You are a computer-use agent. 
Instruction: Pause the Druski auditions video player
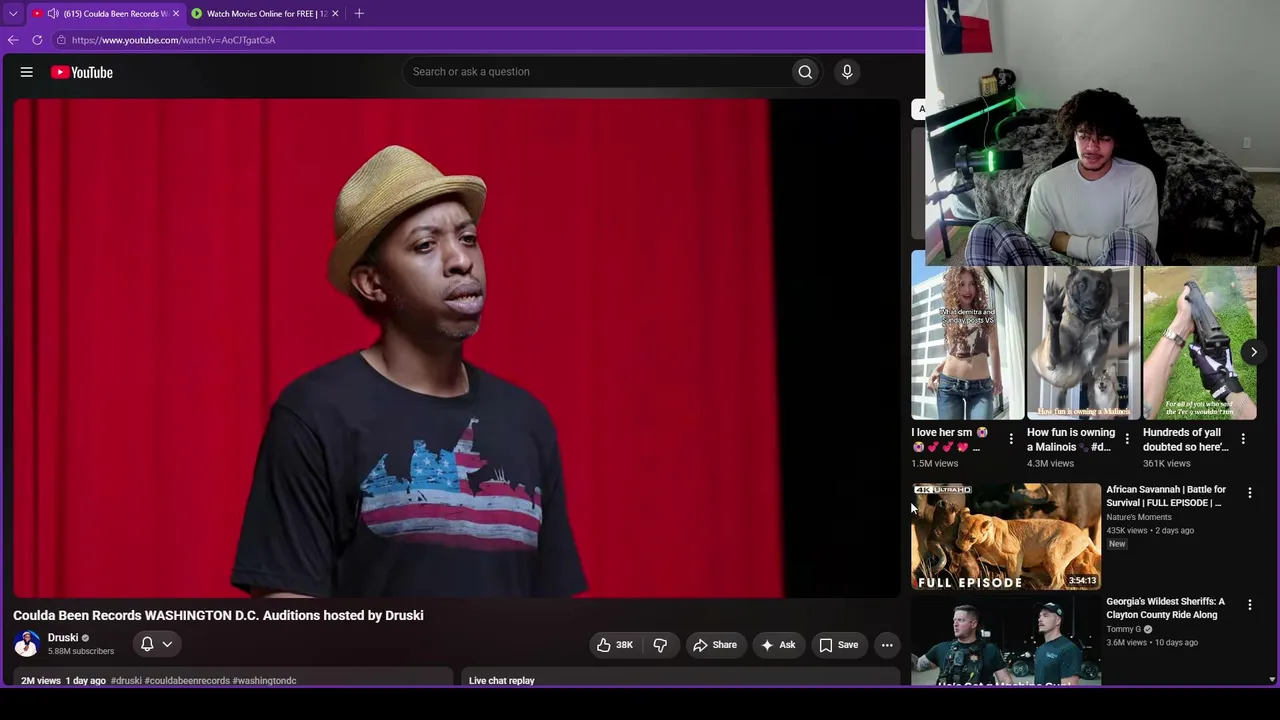coord(456,347)
